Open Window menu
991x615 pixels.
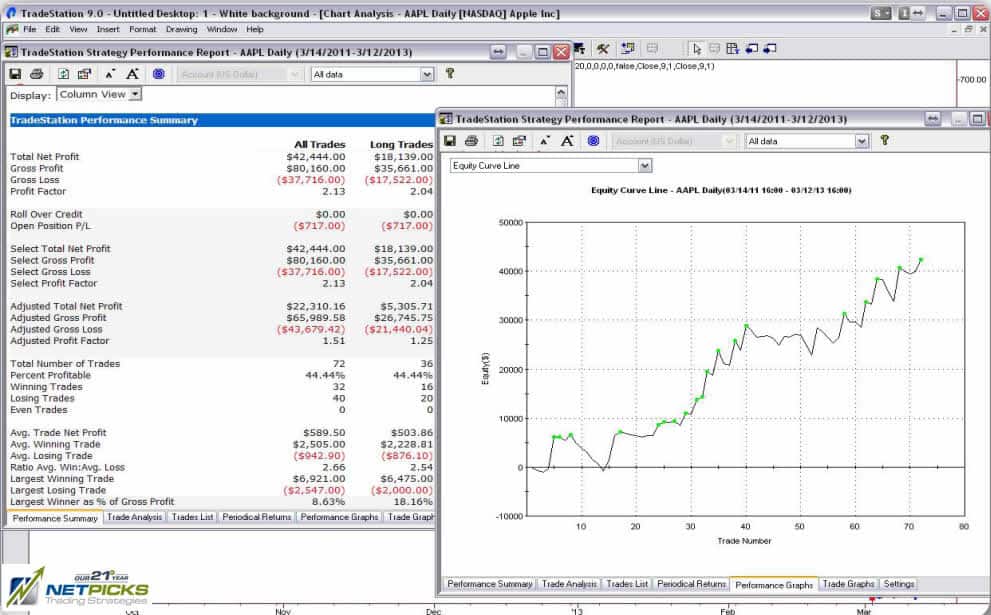[x=222, y=29]
